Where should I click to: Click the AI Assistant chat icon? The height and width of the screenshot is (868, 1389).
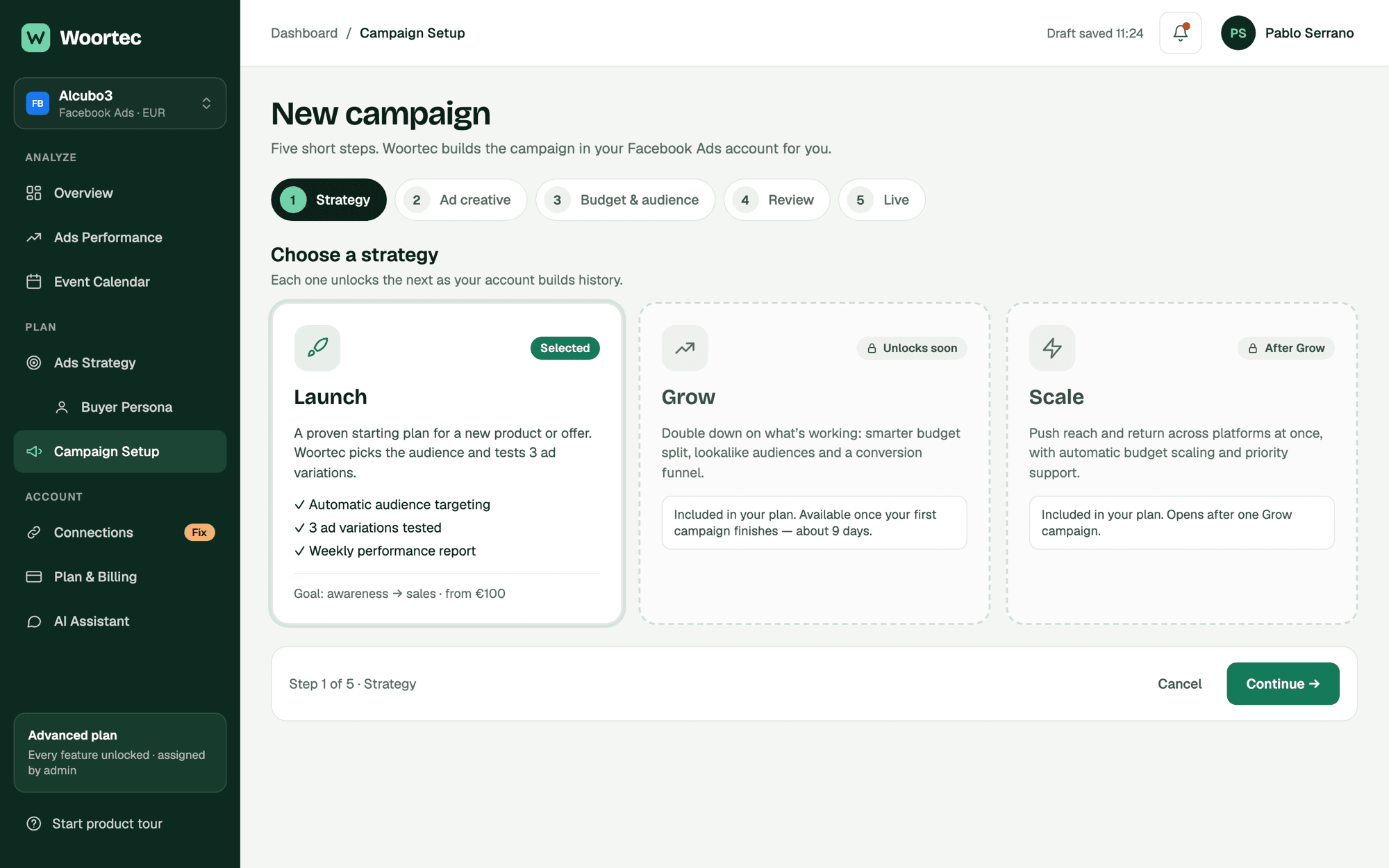[x=34, y=621]
